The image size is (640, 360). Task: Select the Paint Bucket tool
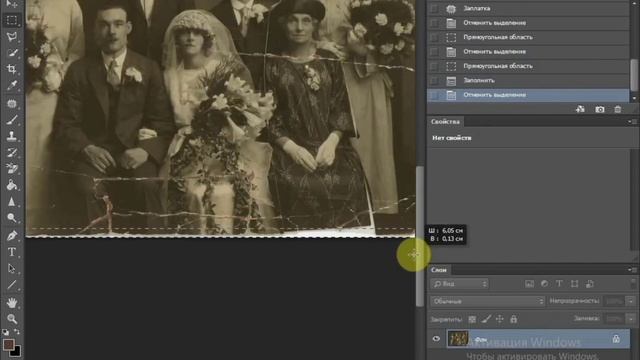pyautogui.click(x=12, y=185)
